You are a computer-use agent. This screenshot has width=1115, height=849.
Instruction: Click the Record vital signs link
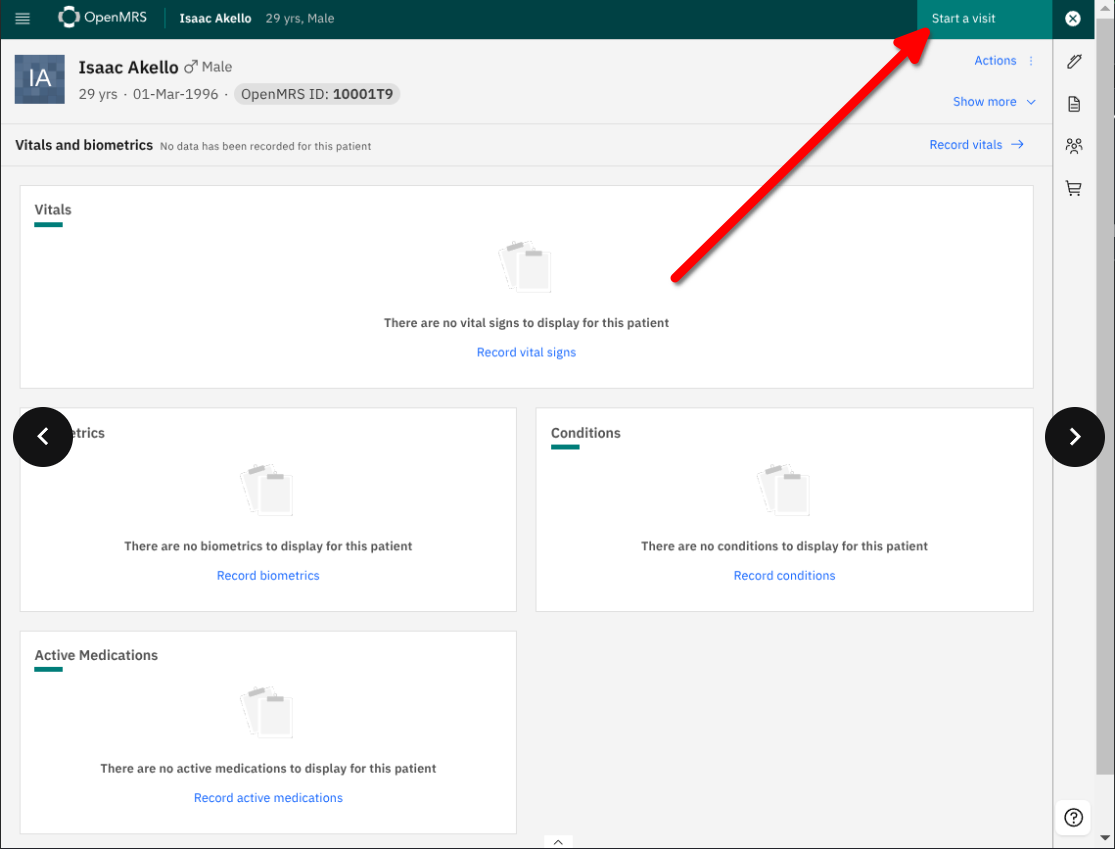coord(526,352)
